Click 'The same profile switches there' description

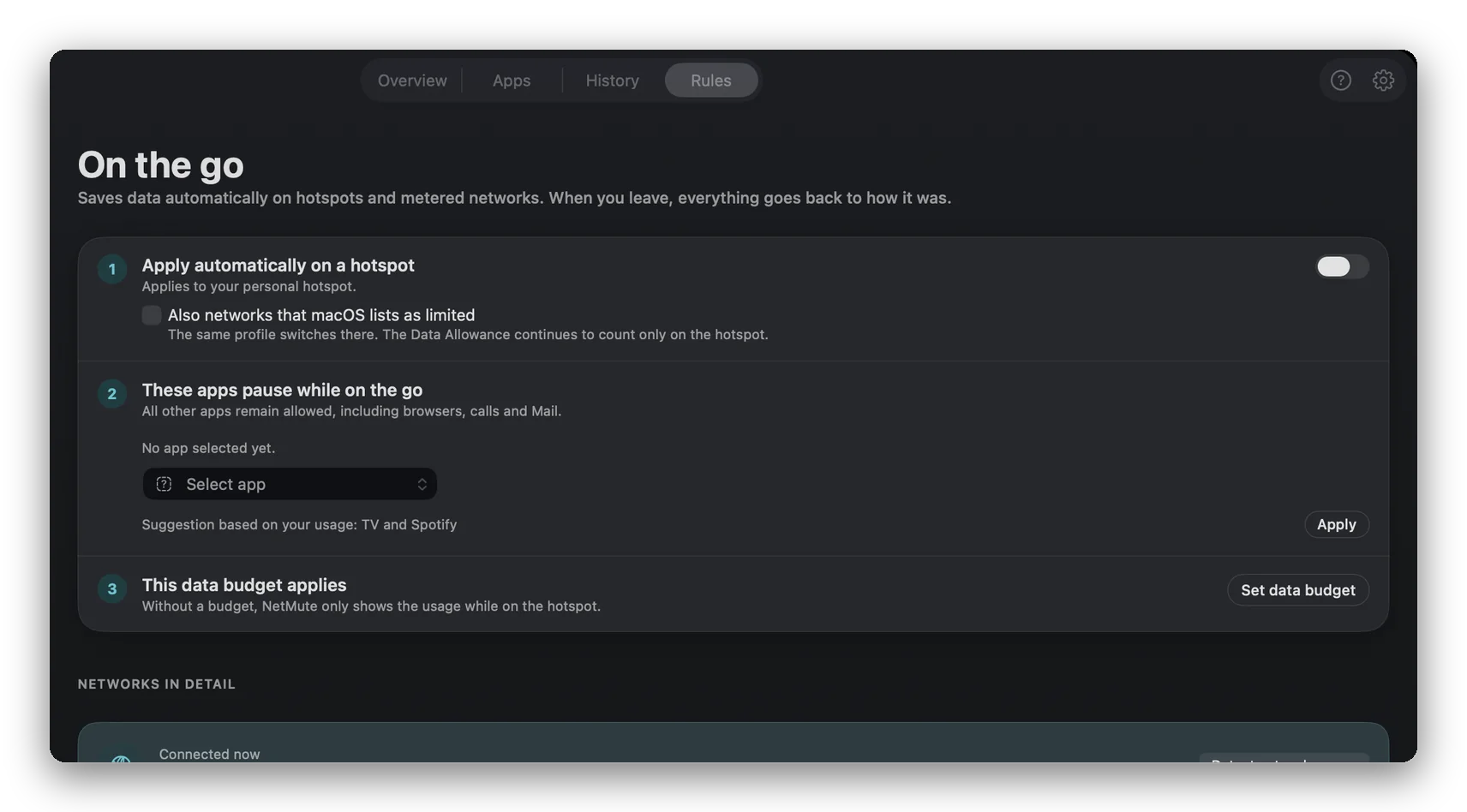468,334
